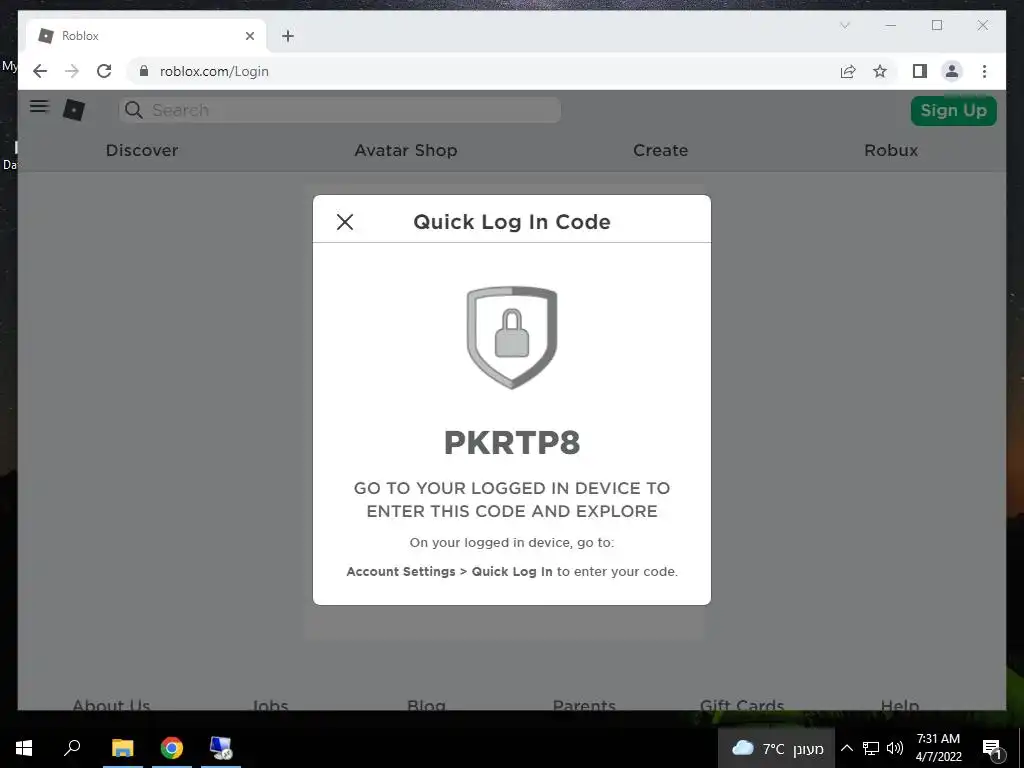Reload the Roblox login page
The height and width of the screenshot is (768, 1024).
[x=104, y=71]
